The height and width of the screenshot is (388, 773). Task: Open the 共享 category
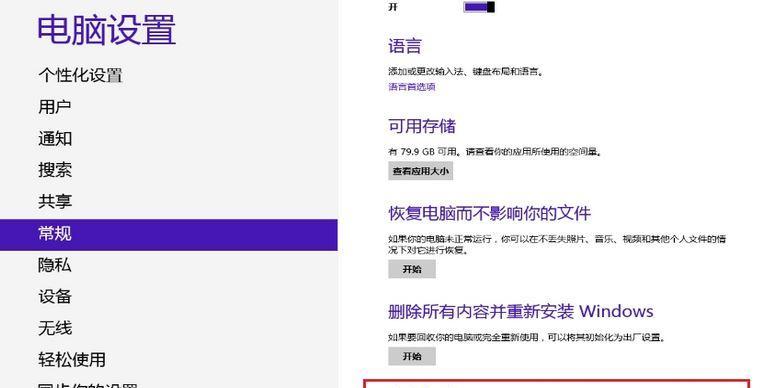(x=55, y=202)
